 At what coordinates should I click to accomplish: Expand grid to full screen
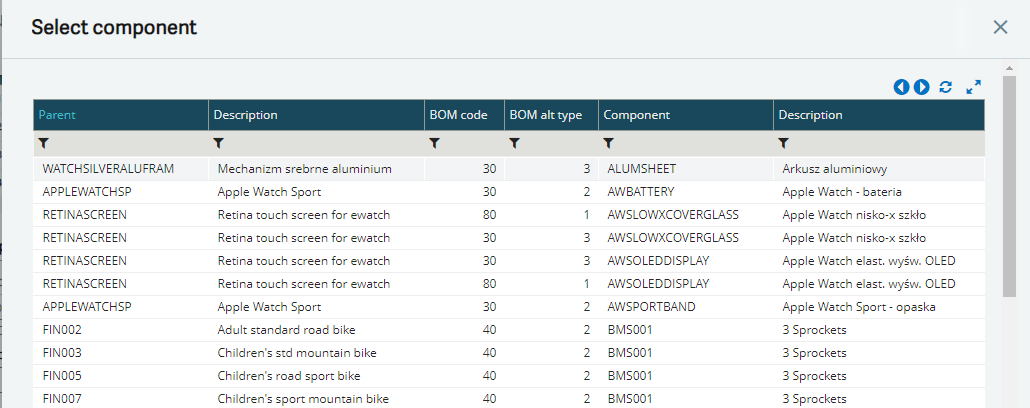[973, 87]
